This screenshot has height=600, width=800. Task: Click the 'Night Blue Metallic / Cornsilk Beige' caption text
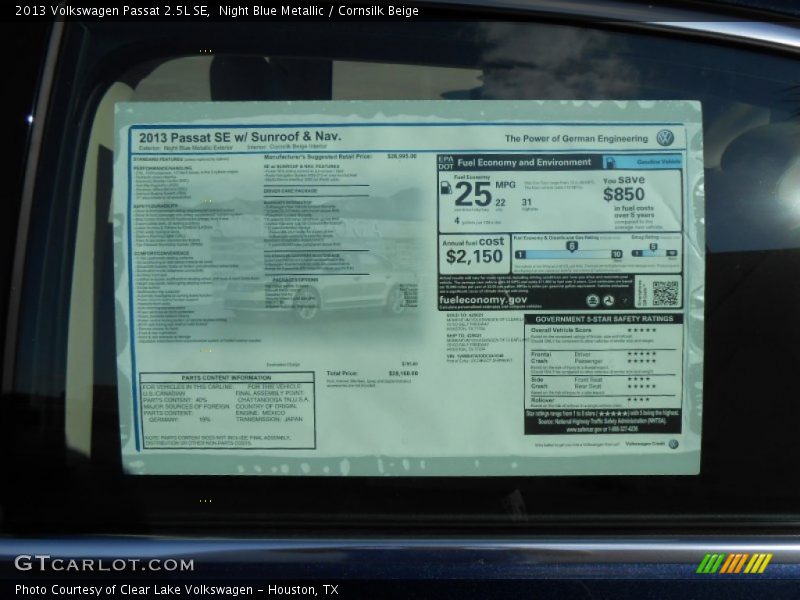pyautogui.click(x=319, y=11)
